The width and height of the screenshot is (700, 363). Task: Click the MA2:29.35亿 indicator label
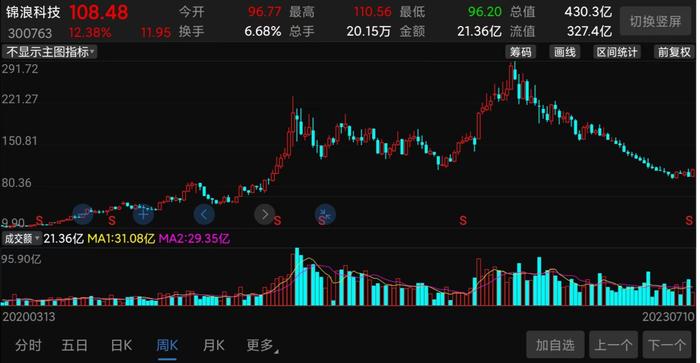click(194, 238)
